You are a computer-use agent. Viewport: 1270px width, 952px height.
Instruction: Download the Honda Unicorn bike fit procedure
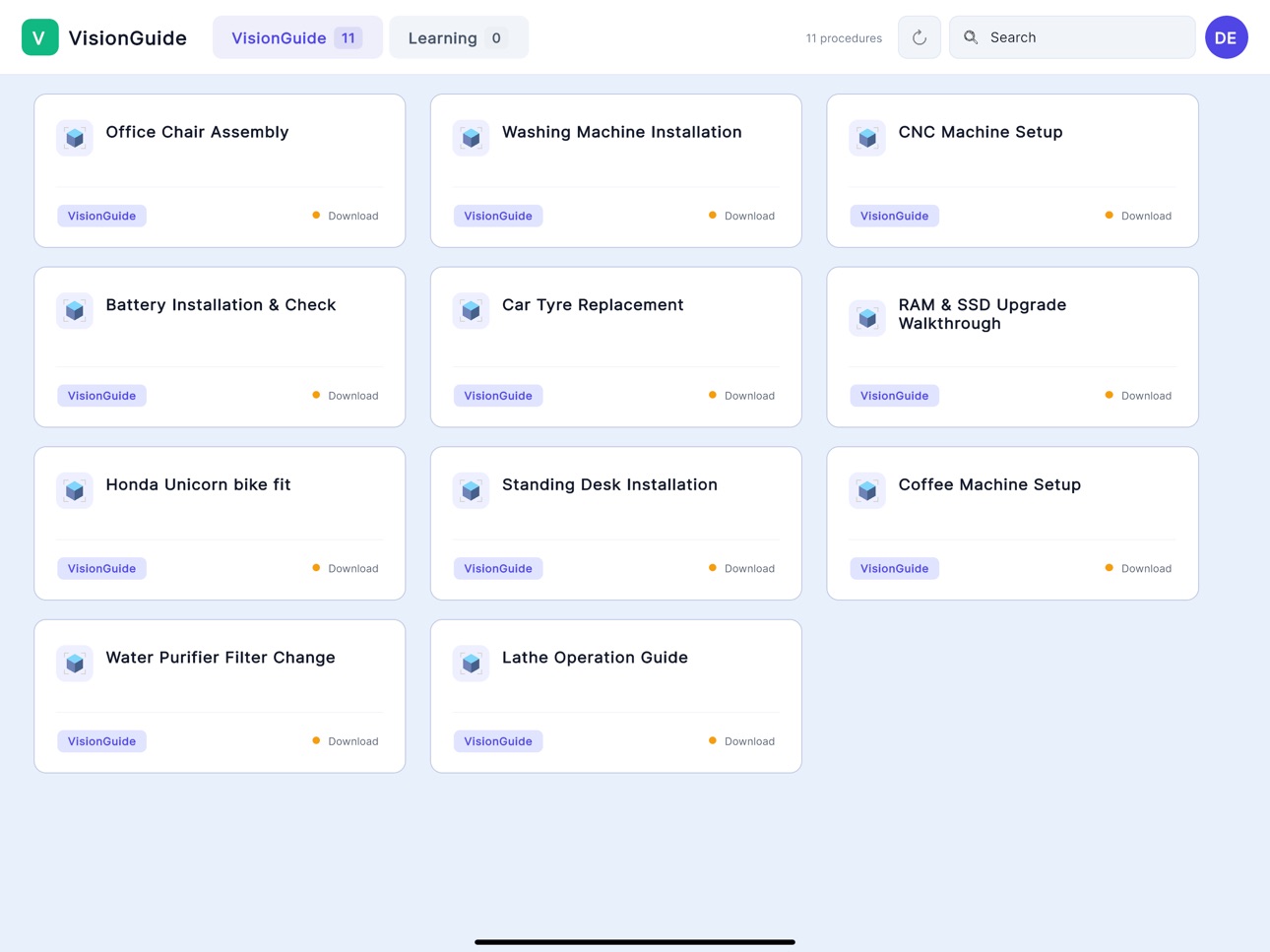click(x=346, y=568)
